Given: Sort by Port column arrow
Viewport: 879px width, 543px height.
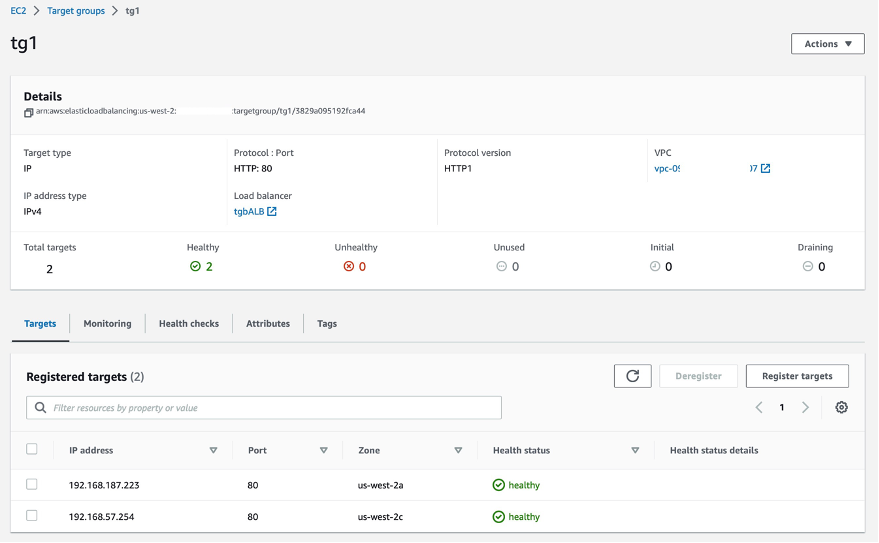Looking at the screenshot, I should pos(323,451).
